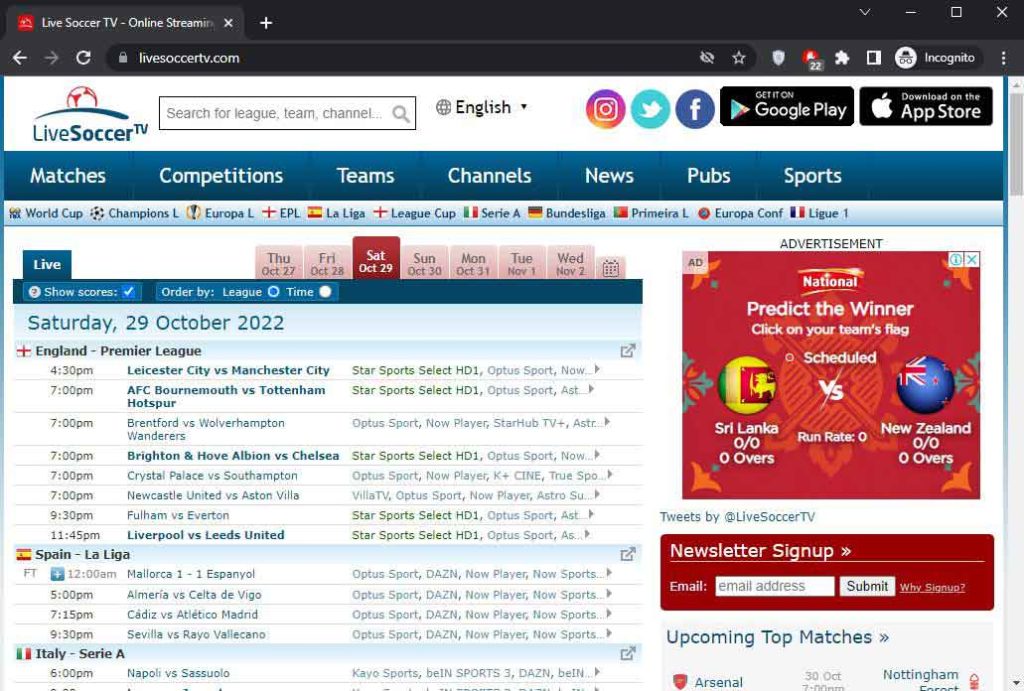Image resolution: width=1024 pixels, height=691 pixels.
Task: Open La Liga external link icon
Action: pyautogui.click(x=628, y=554)
